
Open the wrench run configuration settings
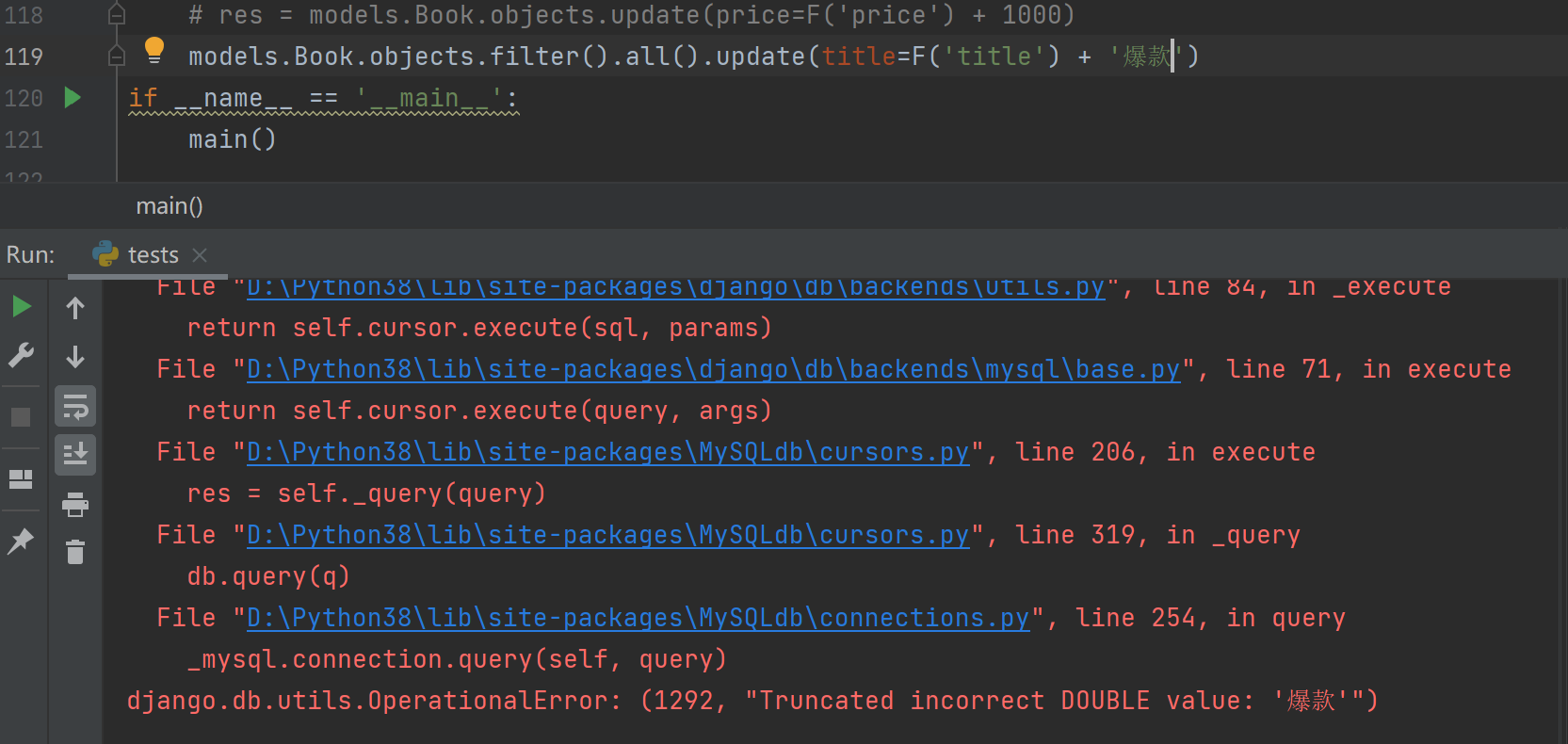click(x=21, y=355)
